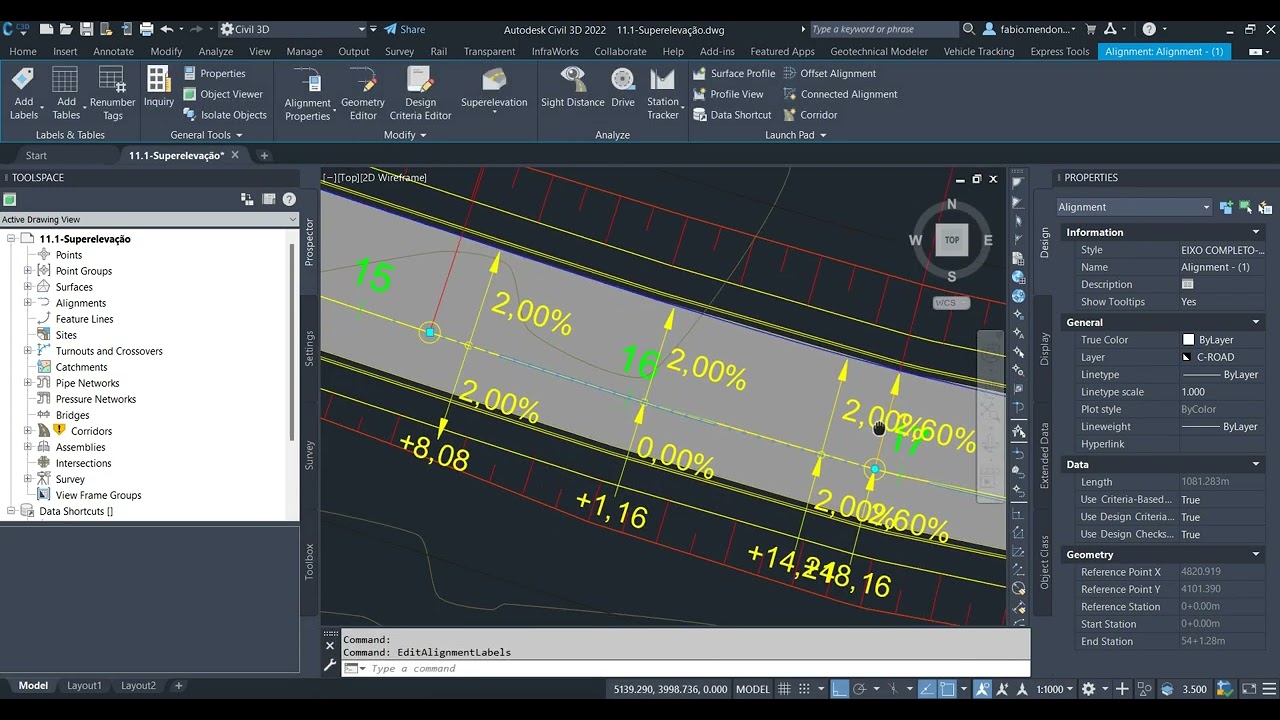Open the Annotate ribbon tab
The width and height of the screenshot is (1280, 720).
tap(113, 51)
